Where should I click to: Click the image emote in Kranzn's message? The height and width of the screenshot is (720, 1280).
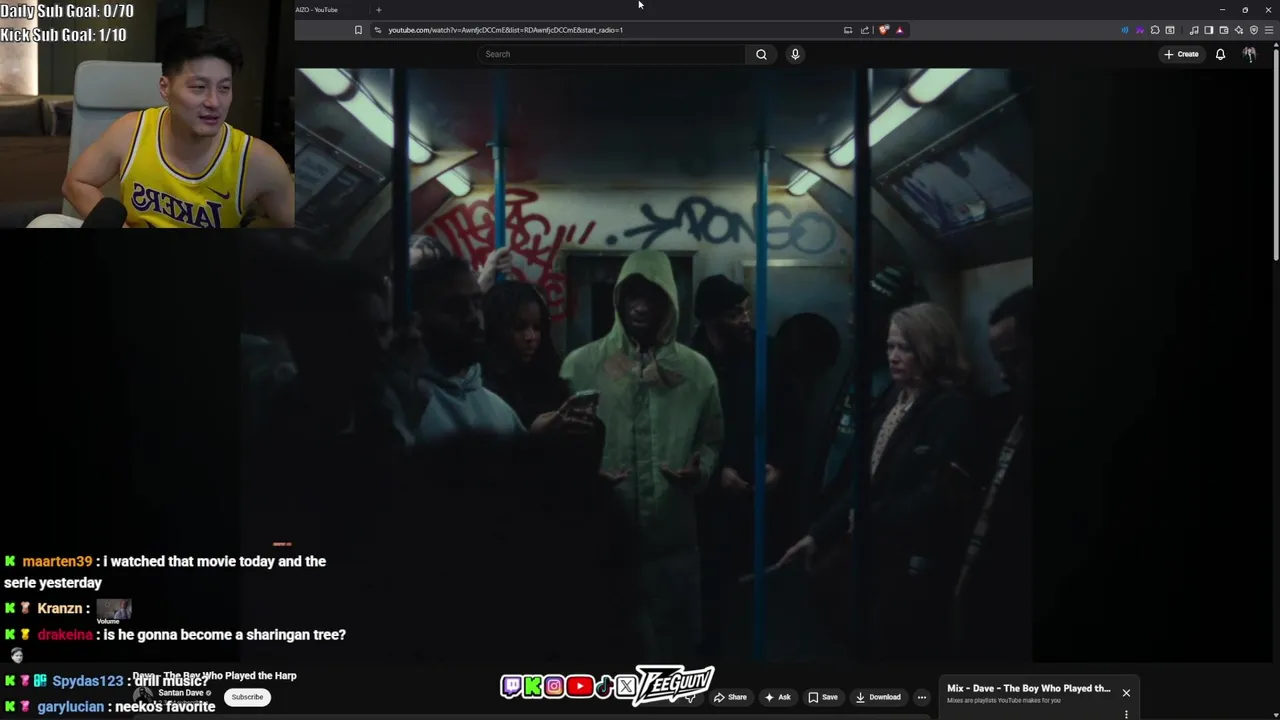click(114, 609)
